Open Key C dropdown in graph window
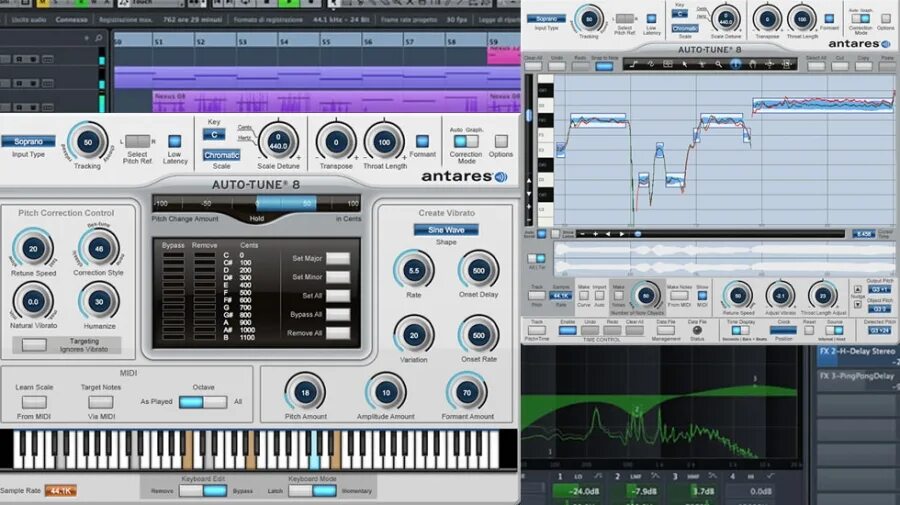Image resolution: width=900 pixels, height=505 pixels. [x=680, y=13]
